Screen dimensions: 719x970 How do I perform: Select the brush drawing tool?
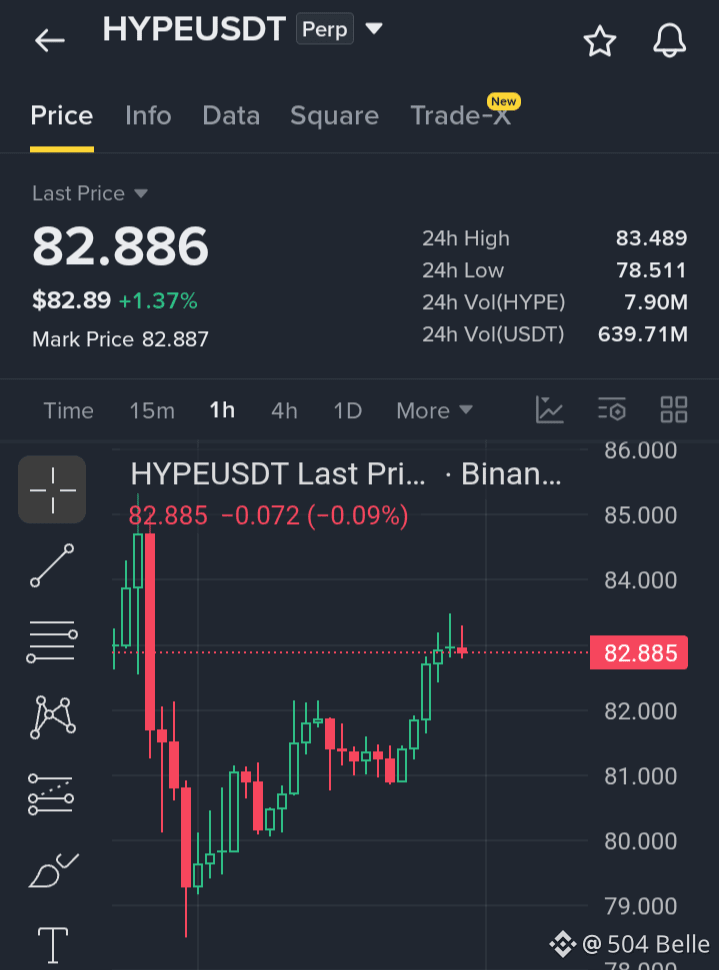tap(53, 870)
